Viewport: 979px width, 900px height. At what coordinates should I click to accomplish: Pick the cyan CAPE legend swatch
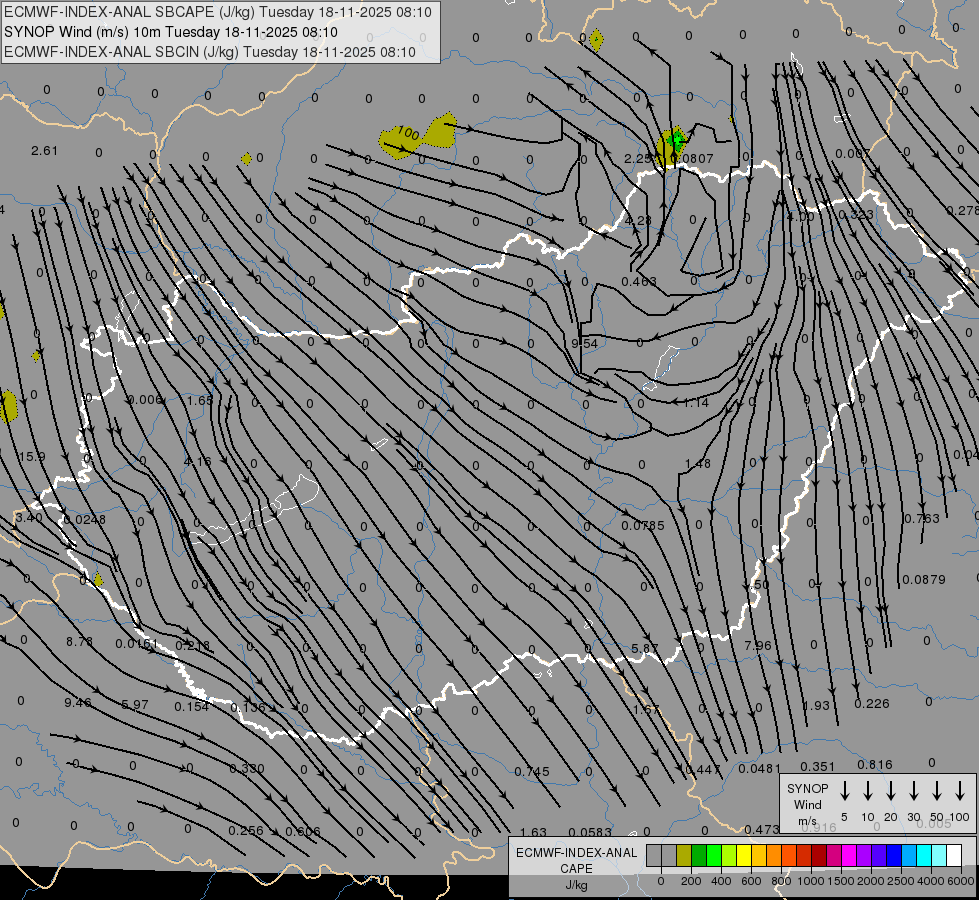(x=923, y=855)
